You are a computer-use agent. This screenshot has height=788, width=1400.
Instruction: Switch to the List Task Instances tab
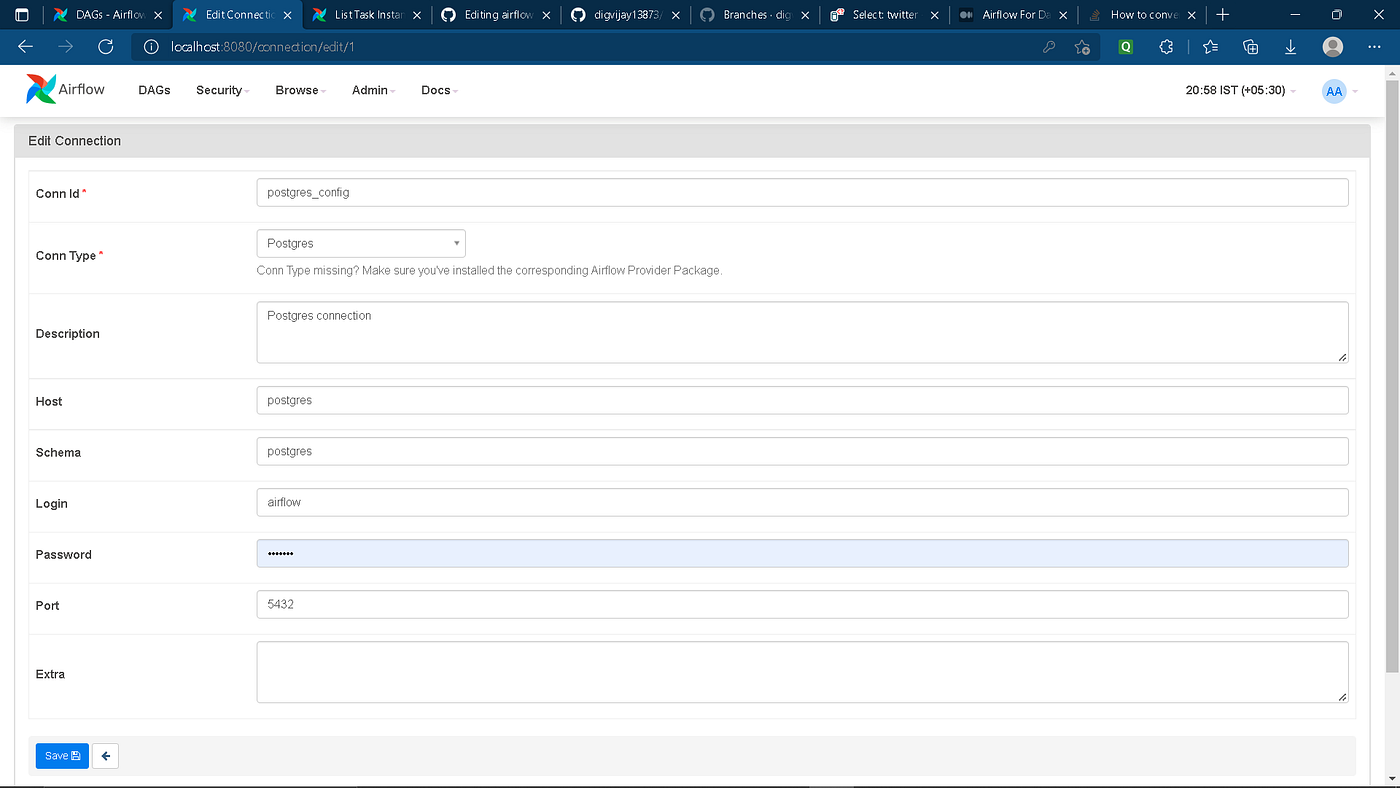364,15
